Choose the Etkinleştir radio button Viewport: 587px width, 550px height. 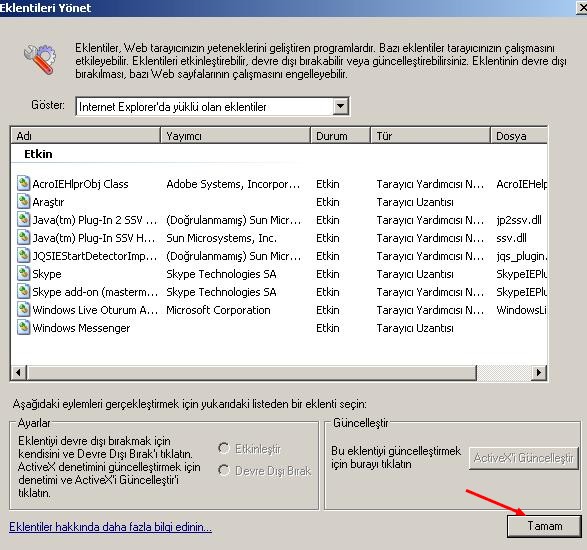click(x=223, y=448)
